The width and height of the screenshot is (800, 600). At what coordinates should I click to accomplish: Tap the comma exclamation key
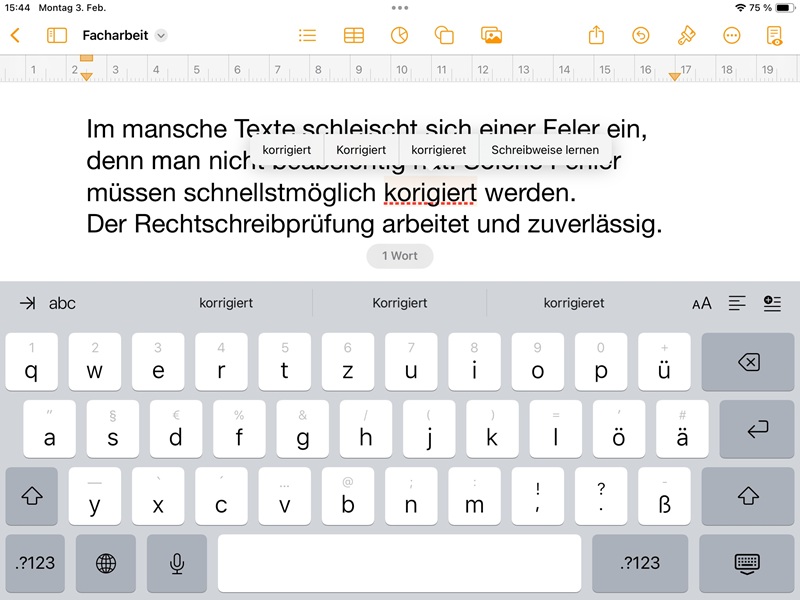[538, 495]
